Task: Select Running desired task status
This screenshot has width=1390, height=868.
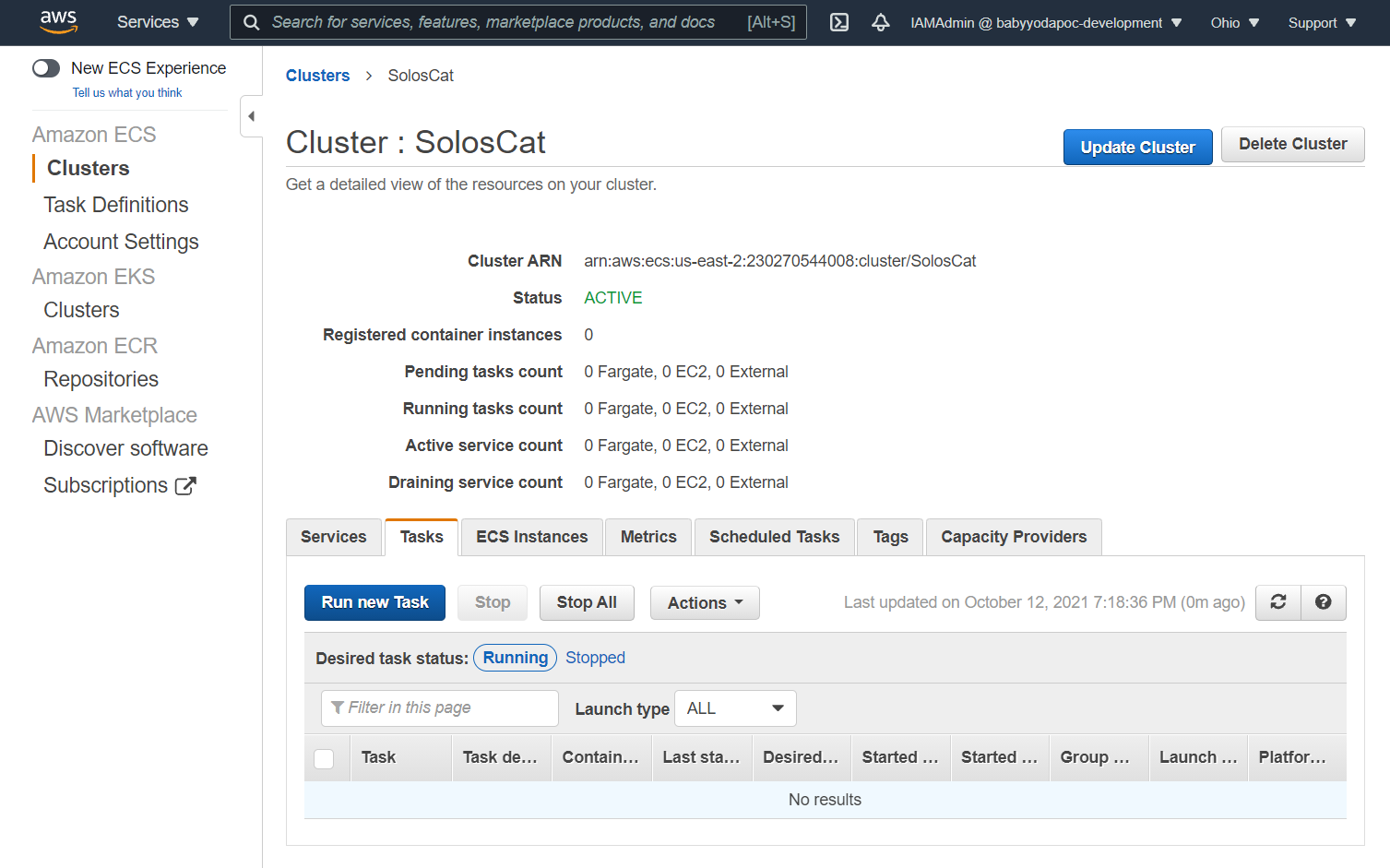Action: click(x=515, y=658)
